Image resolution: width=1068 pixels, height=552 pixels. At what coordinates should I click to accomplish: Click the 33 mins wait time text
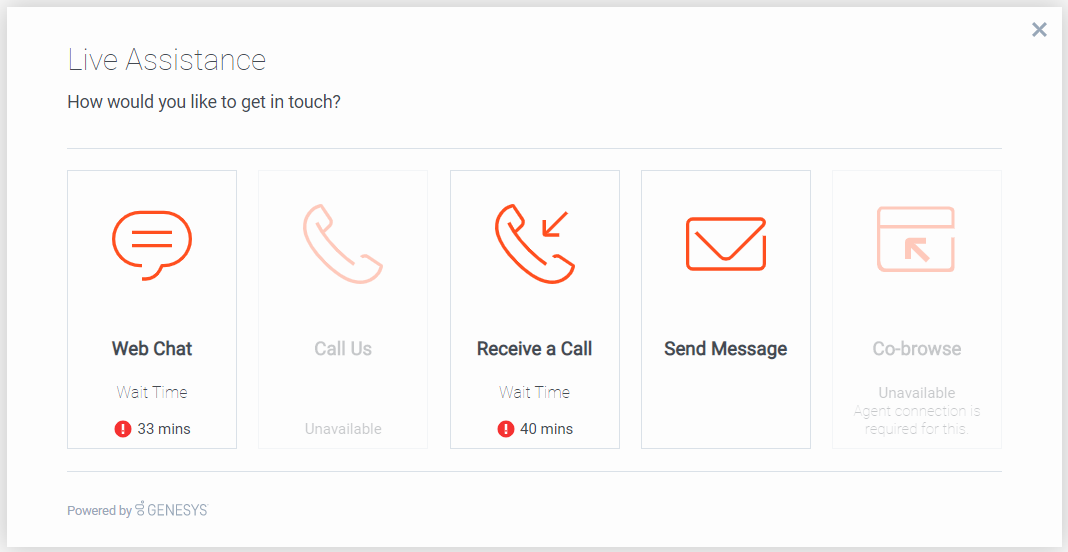click(x=164, y=429)
